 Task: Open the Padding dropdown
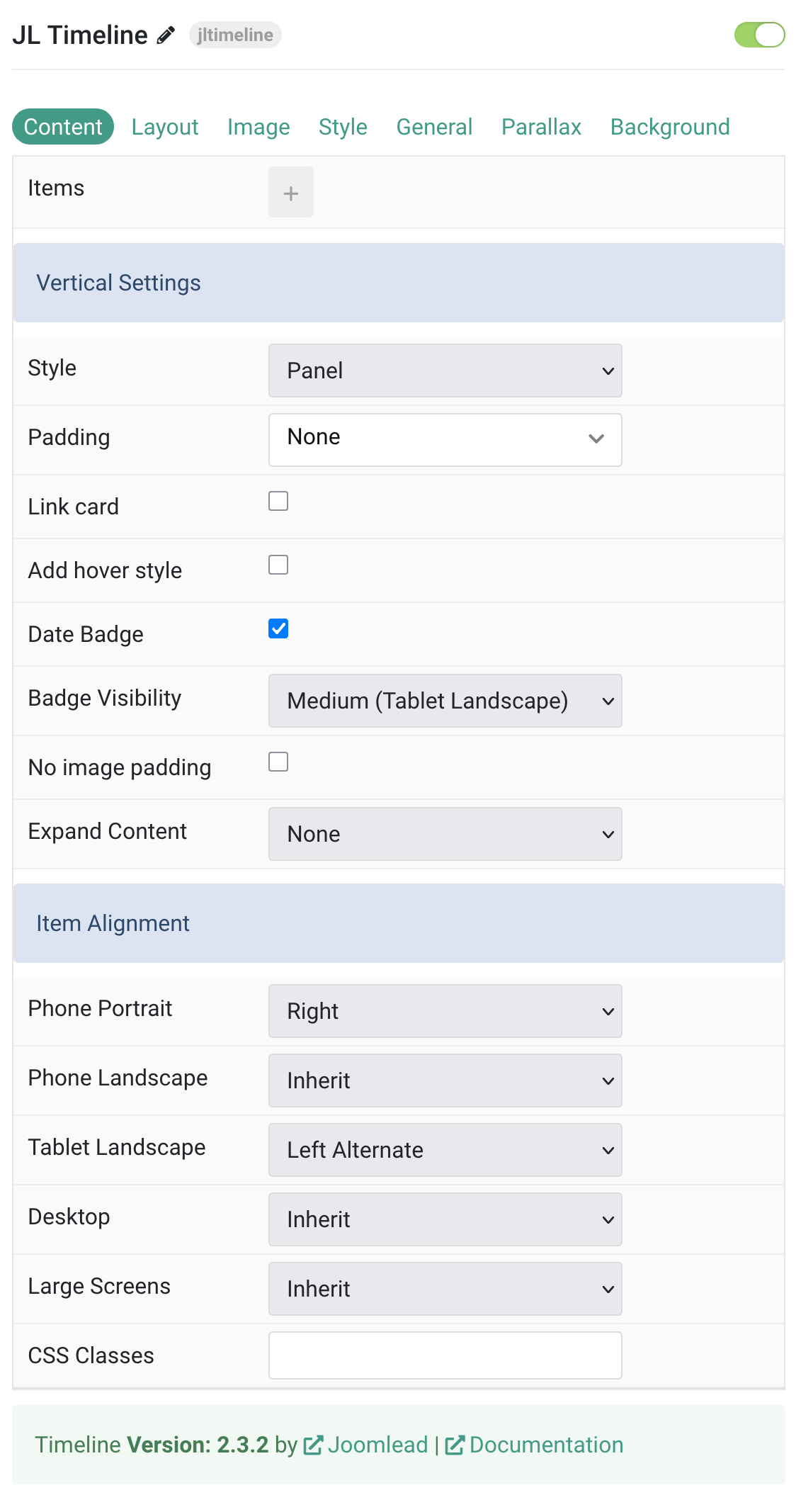[x=445, y=440]
